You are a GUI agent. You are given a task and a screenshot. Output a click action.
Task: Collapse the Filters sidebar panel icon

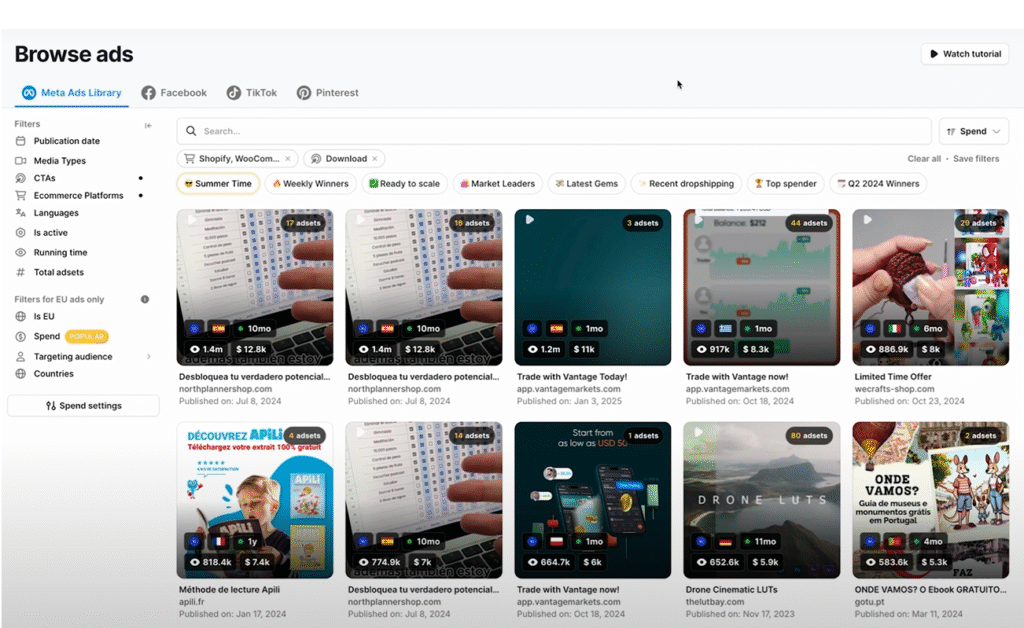tap(148, 125)
